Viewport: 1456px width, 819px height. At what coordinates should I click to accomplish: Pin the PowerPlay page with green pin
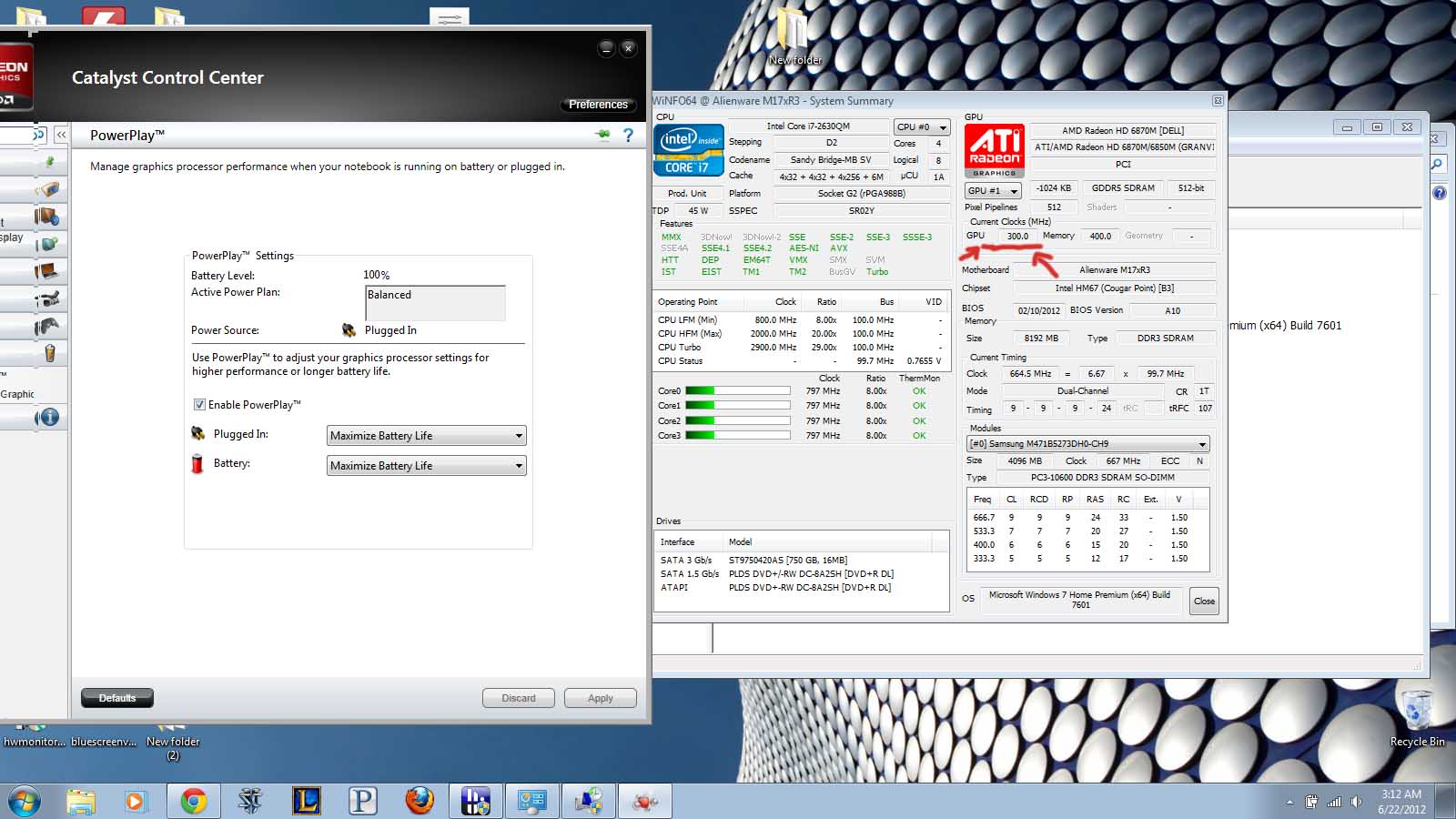coord(602,135)
